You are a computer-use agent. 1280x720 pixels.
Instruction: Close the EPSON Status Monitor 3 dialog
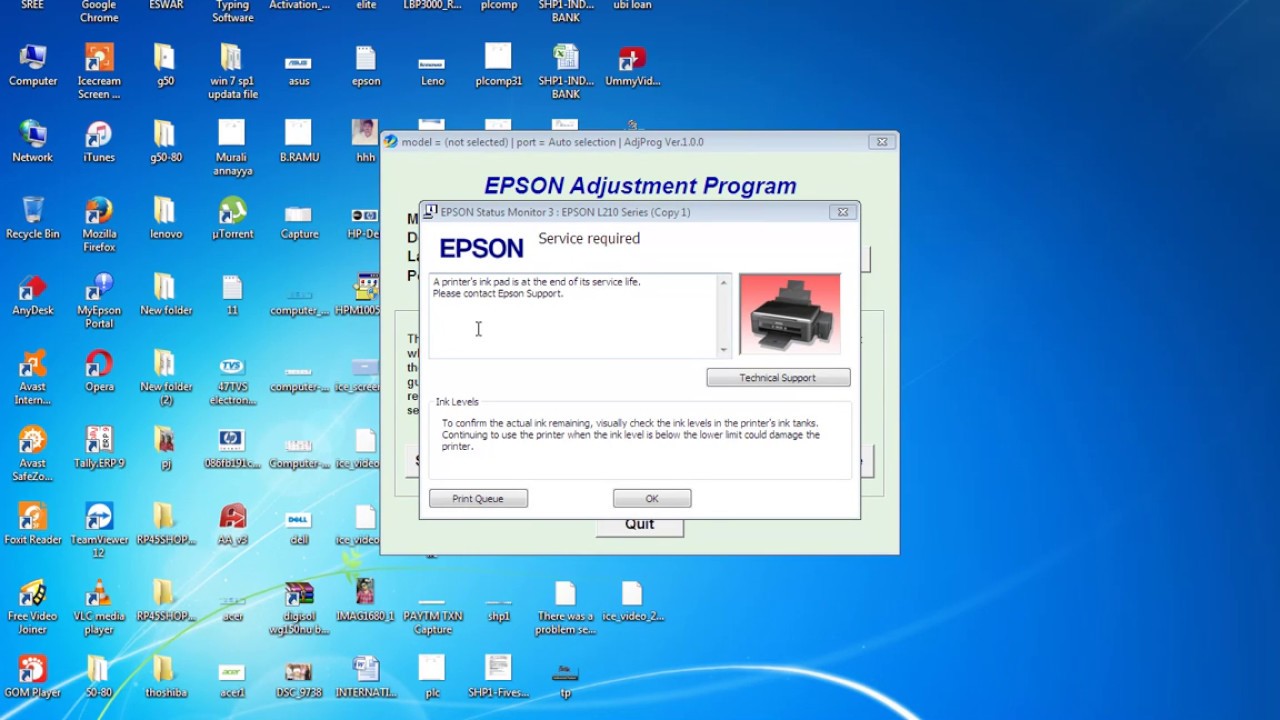pos(843,212)
